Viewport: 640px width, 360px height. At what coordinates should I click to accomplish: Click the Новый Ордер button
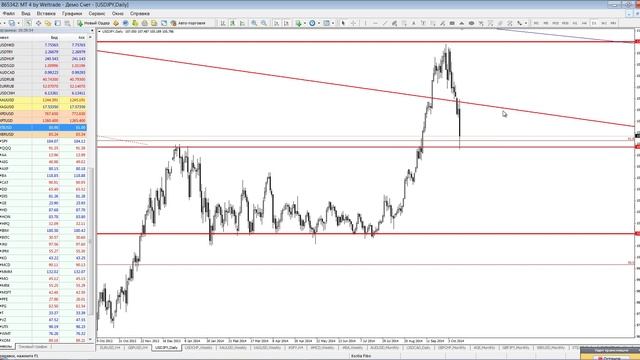93,23
